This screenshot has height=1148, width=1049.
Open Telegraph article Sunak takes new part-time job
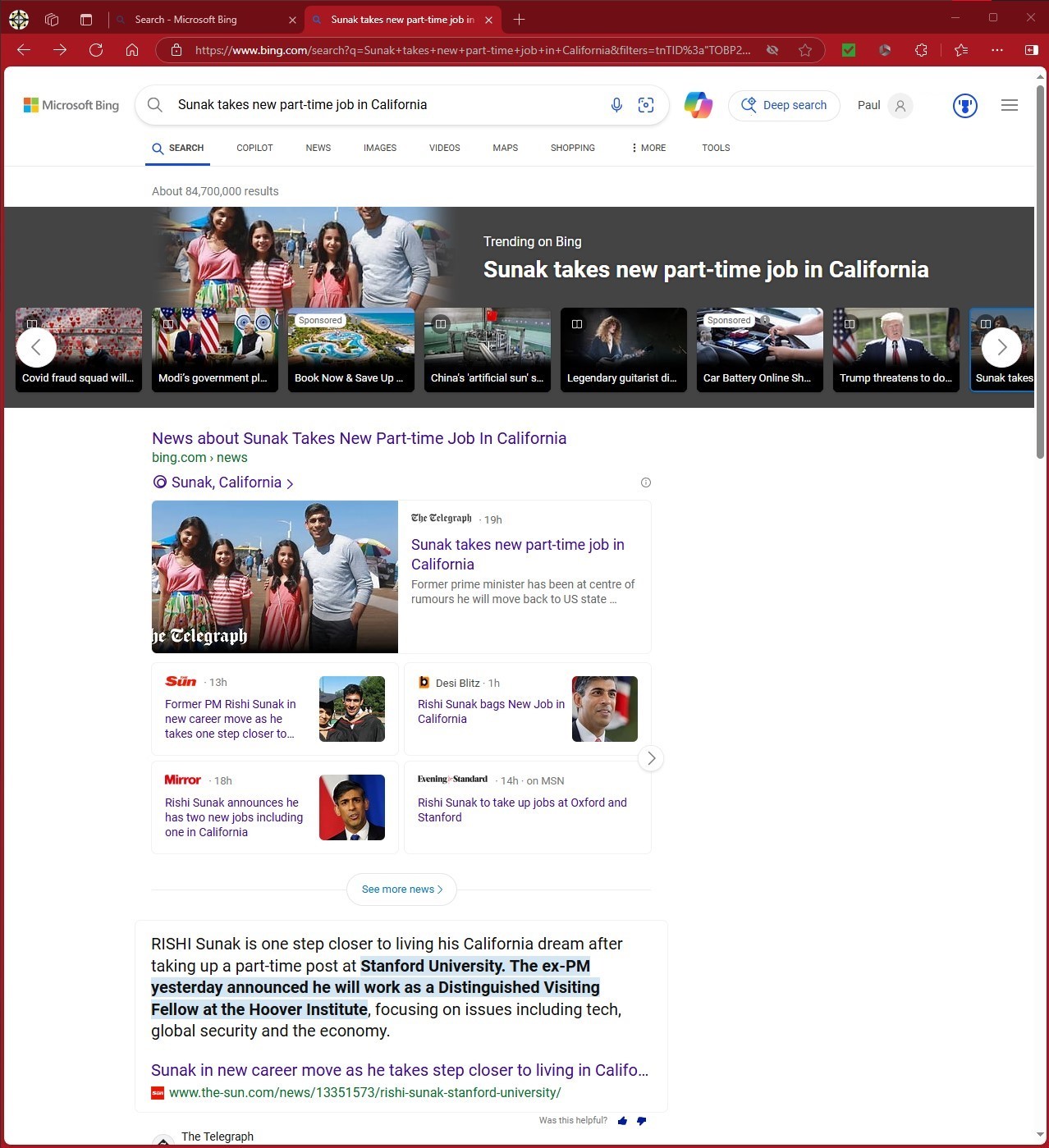[x=518, y=555]
